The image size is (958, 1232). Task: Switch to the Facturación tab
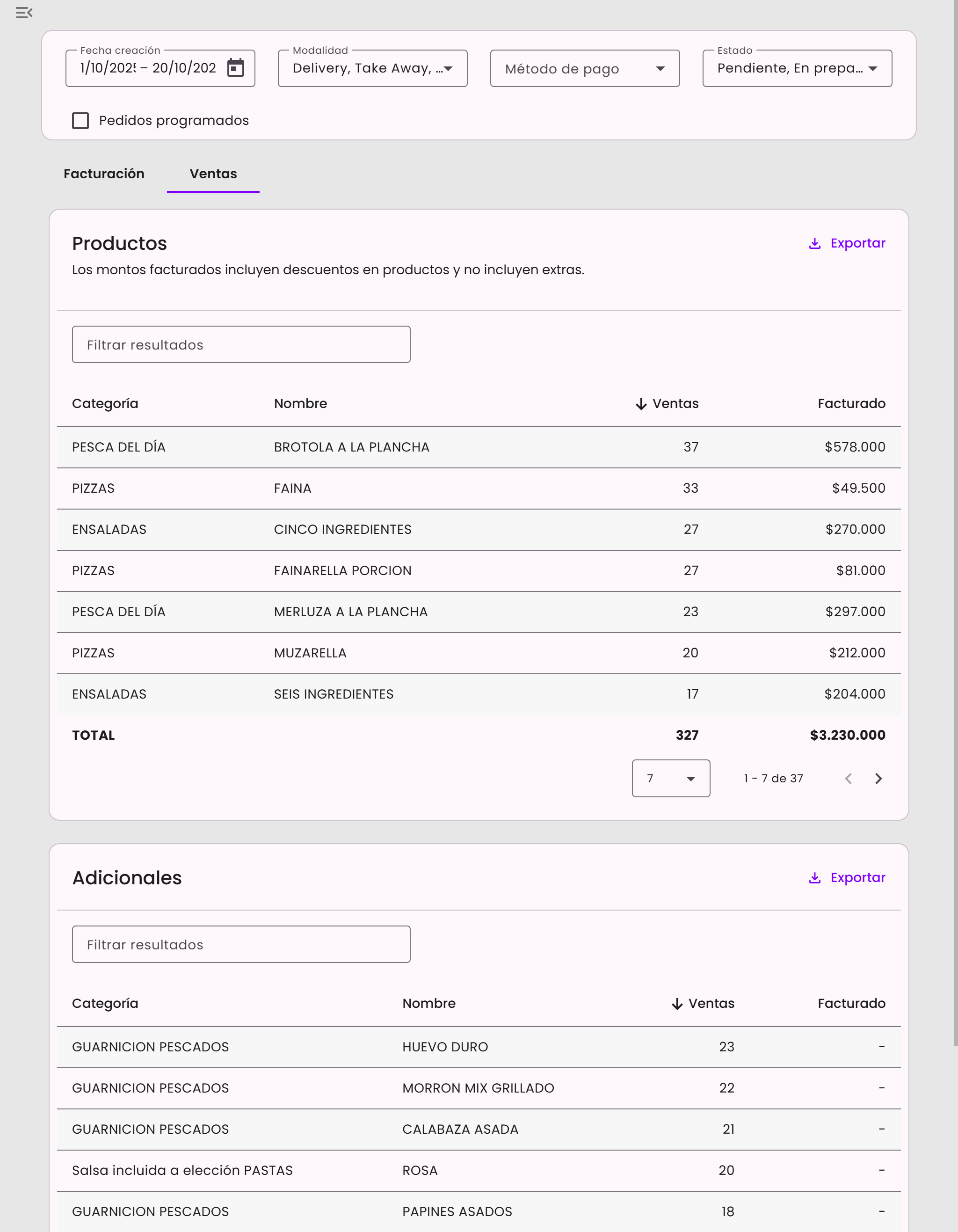tap(104, 174)
